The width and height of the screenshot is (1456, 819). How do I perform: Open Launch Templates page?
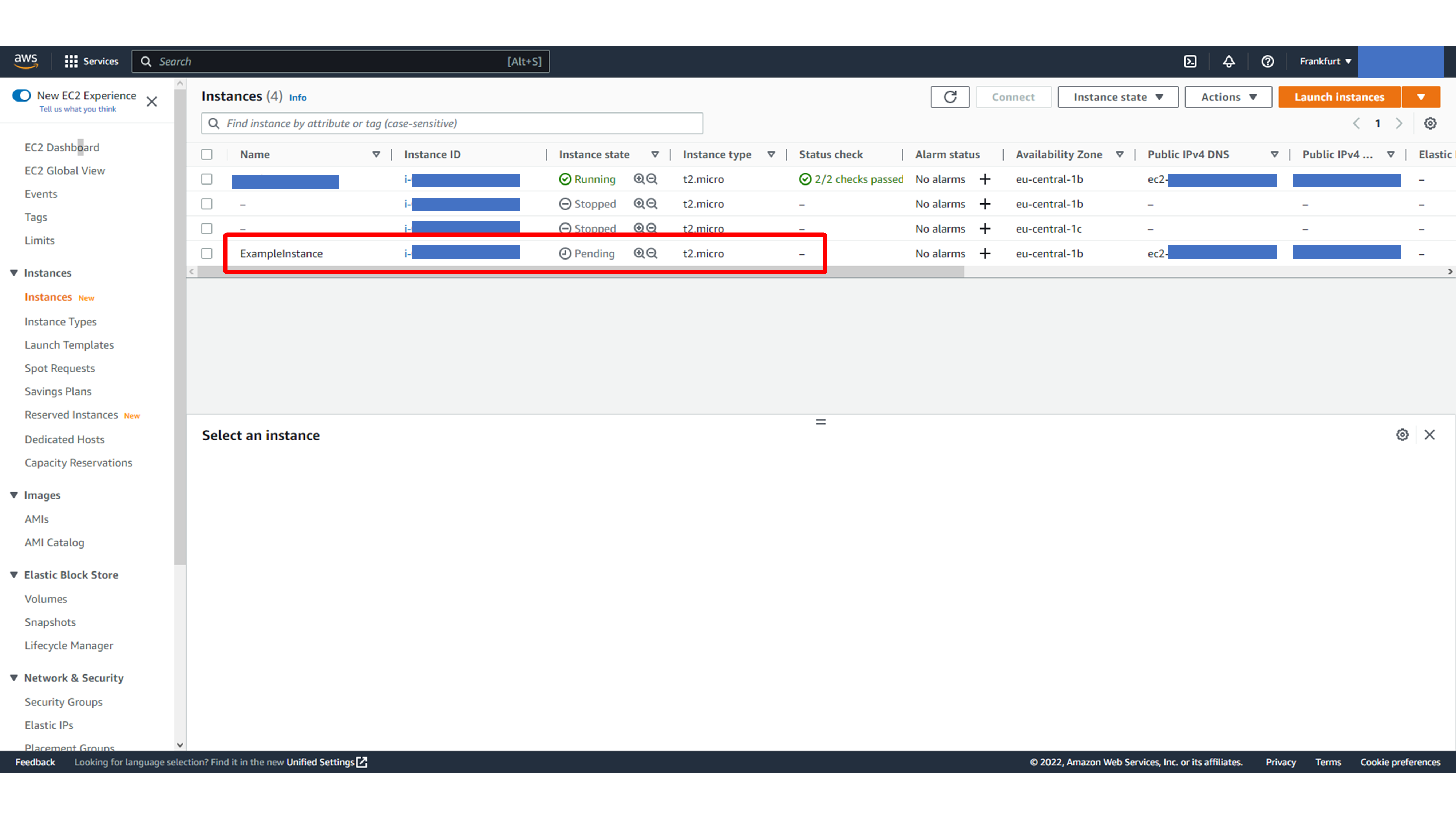coord(69,345)
